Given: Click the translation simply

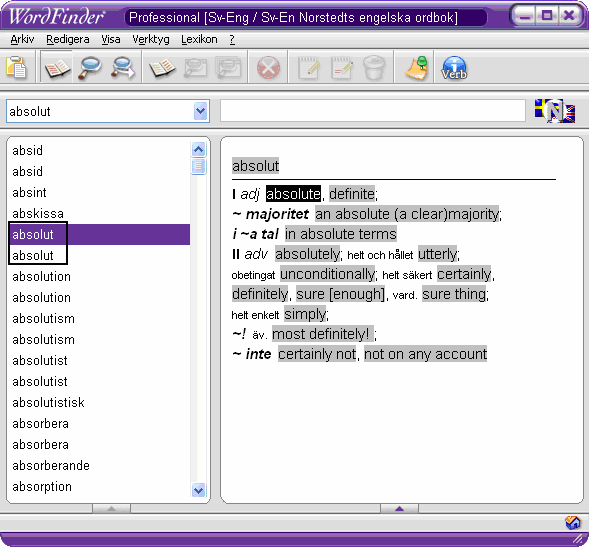Looking at the screenshot, I should [305, 314].
